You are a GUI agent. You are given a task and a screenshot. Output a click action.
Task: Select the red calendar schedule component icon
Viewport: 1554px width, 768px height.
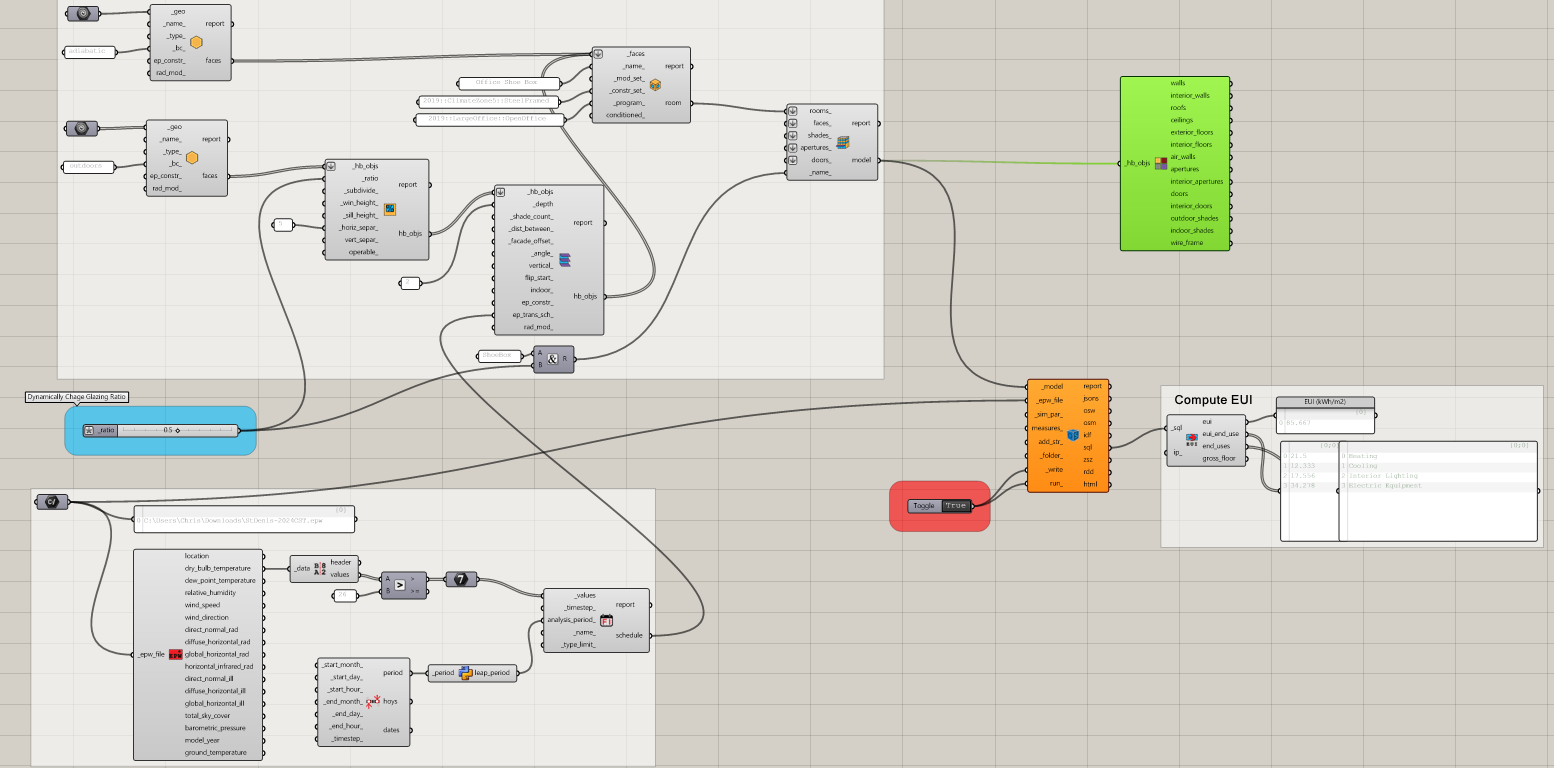(606, 621)
